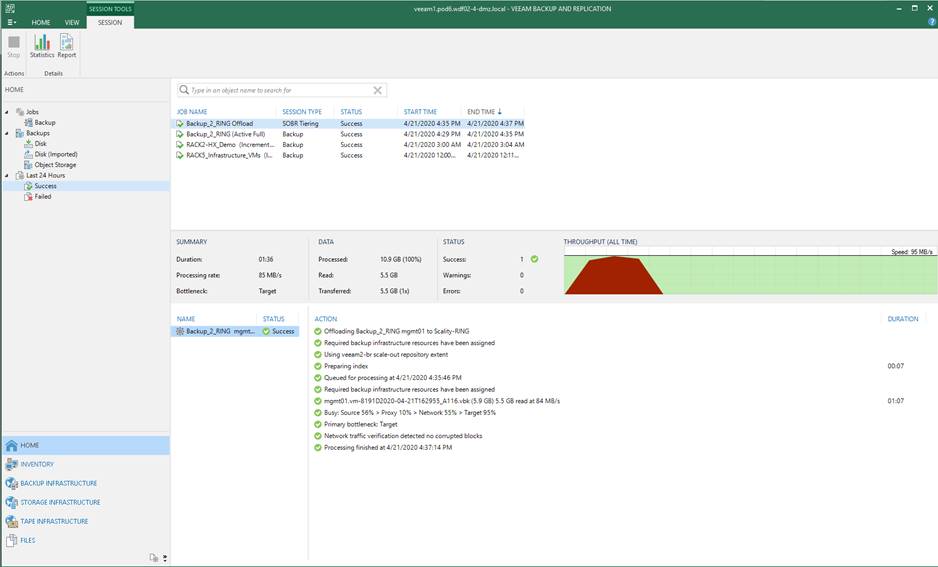Sort by END TIME column

[x=485, y=112]
